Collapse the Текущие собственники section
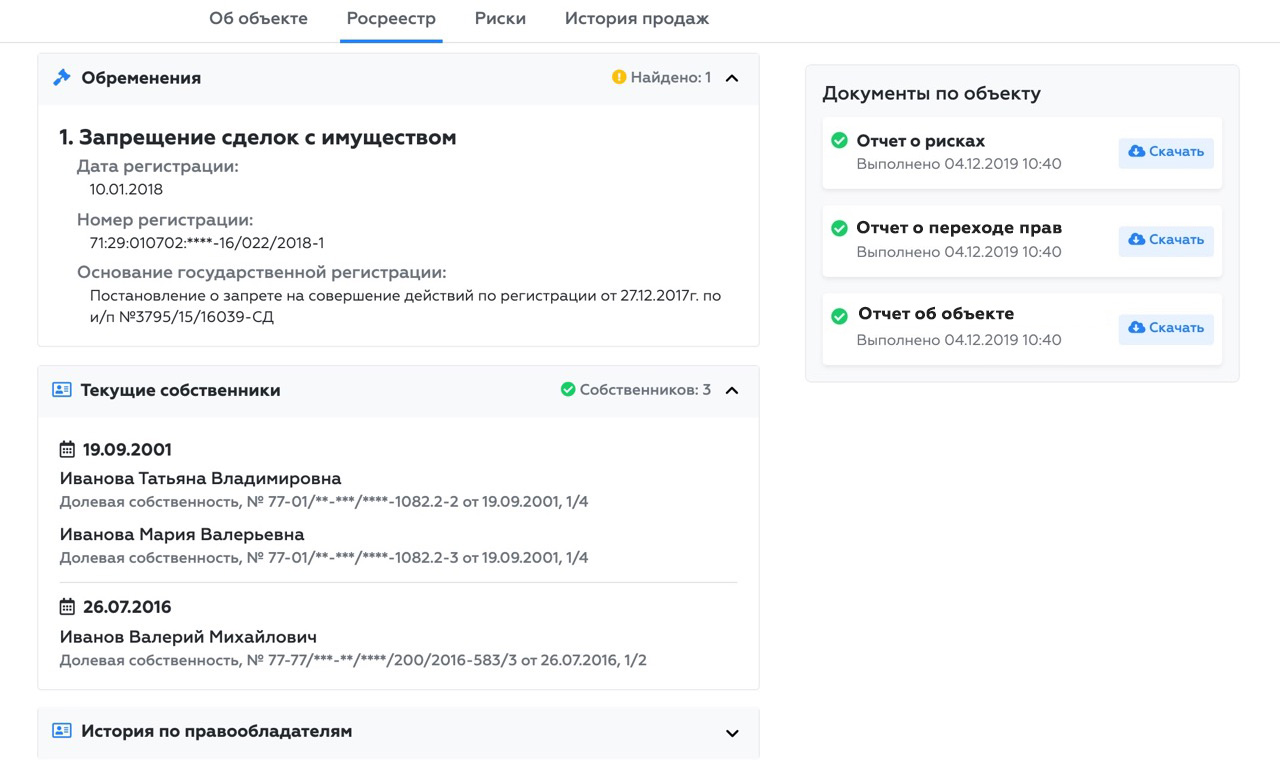The width and height of the screenshot is (1280, 768). (x=732, y=390)
